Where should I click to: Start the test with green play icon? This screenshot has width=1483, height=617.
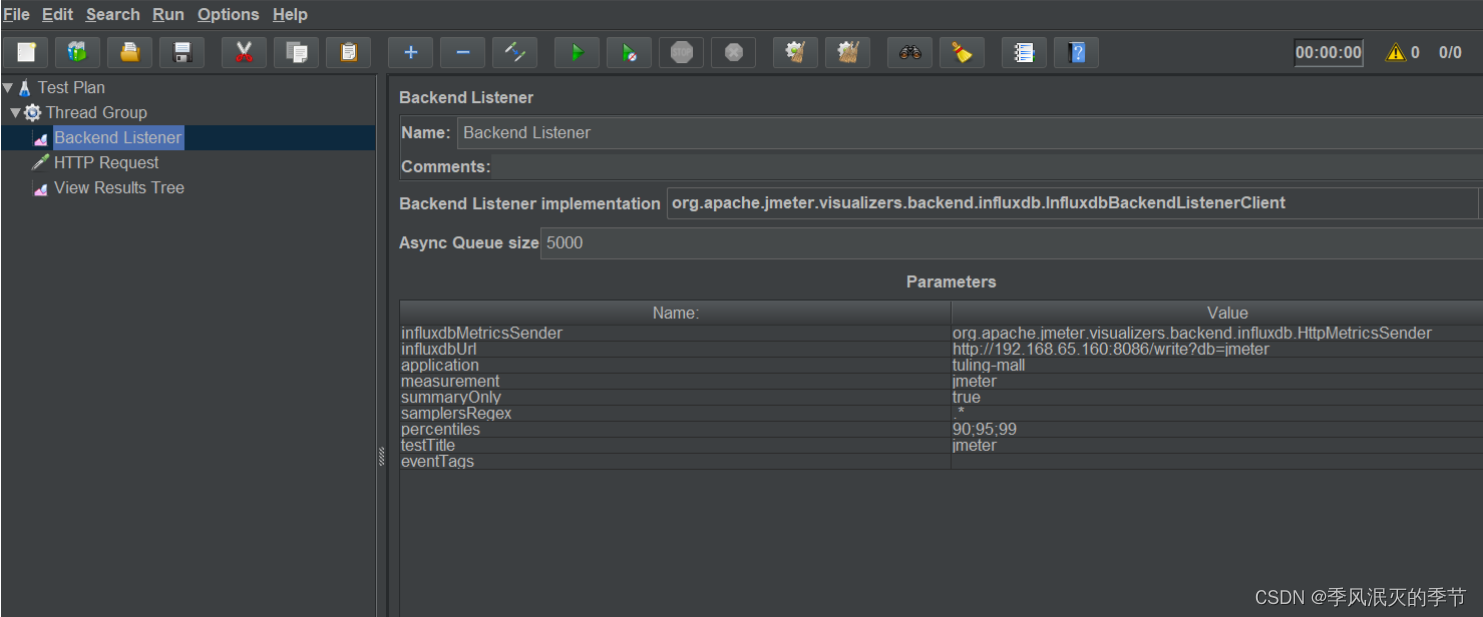(577, 52)
